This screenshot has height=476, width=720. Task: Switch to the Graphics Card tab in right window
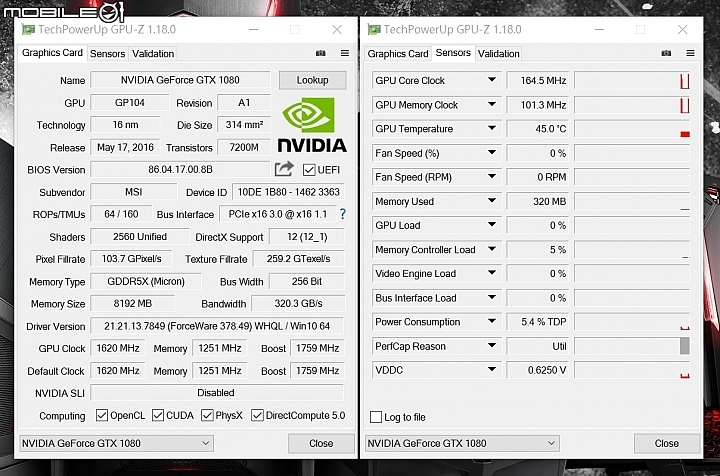[398, 54]
